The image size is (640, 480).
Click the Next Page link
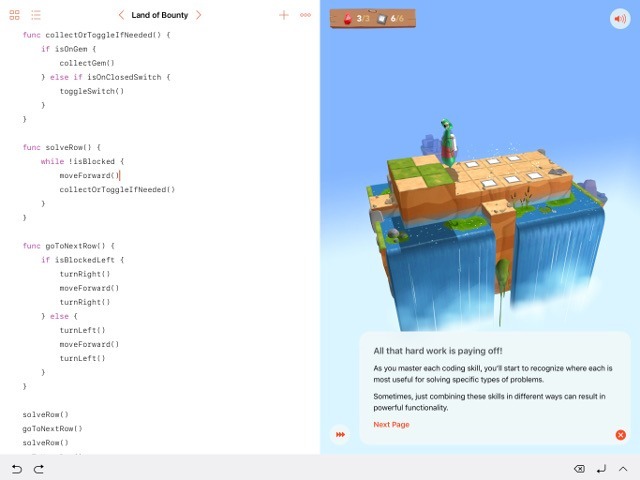(x=391, y=425)
